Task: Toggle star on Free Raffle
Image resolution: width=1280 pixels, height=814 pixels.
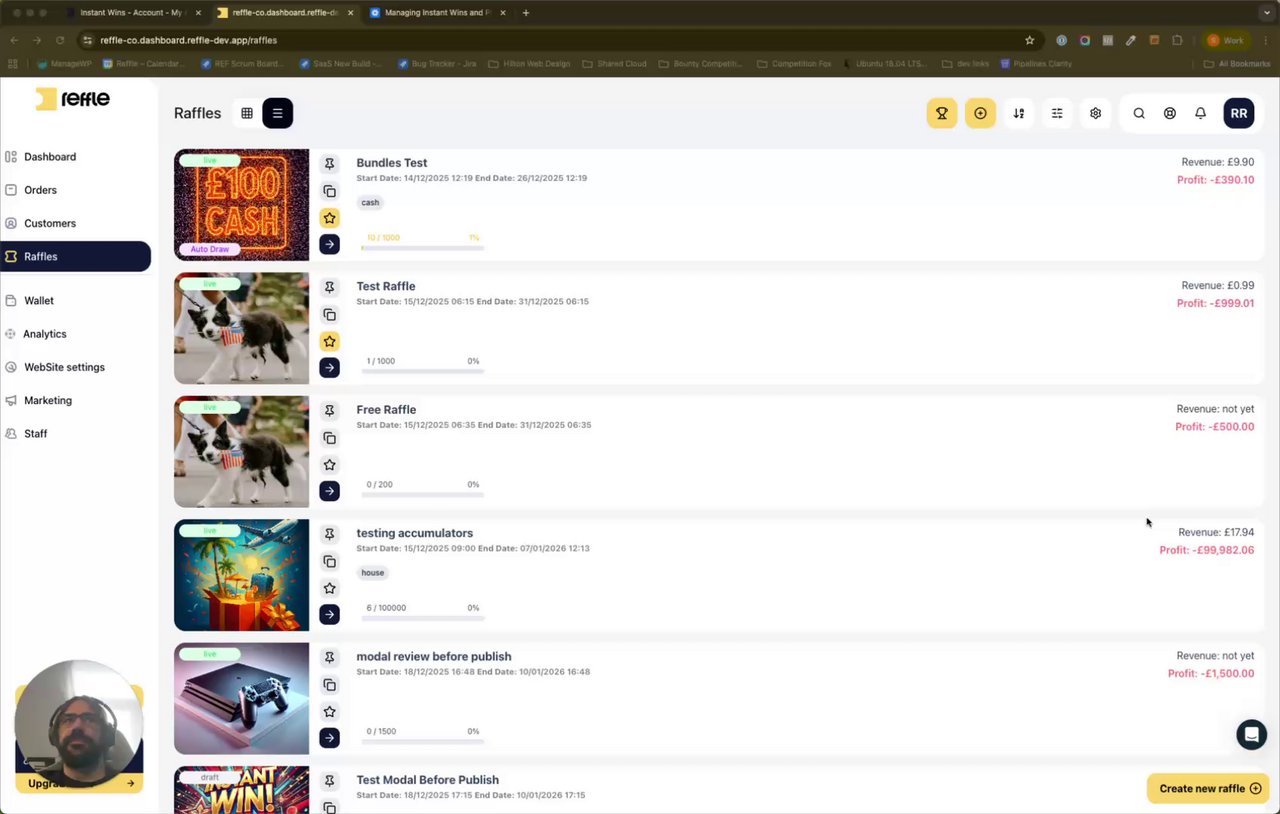Action: 329,464
